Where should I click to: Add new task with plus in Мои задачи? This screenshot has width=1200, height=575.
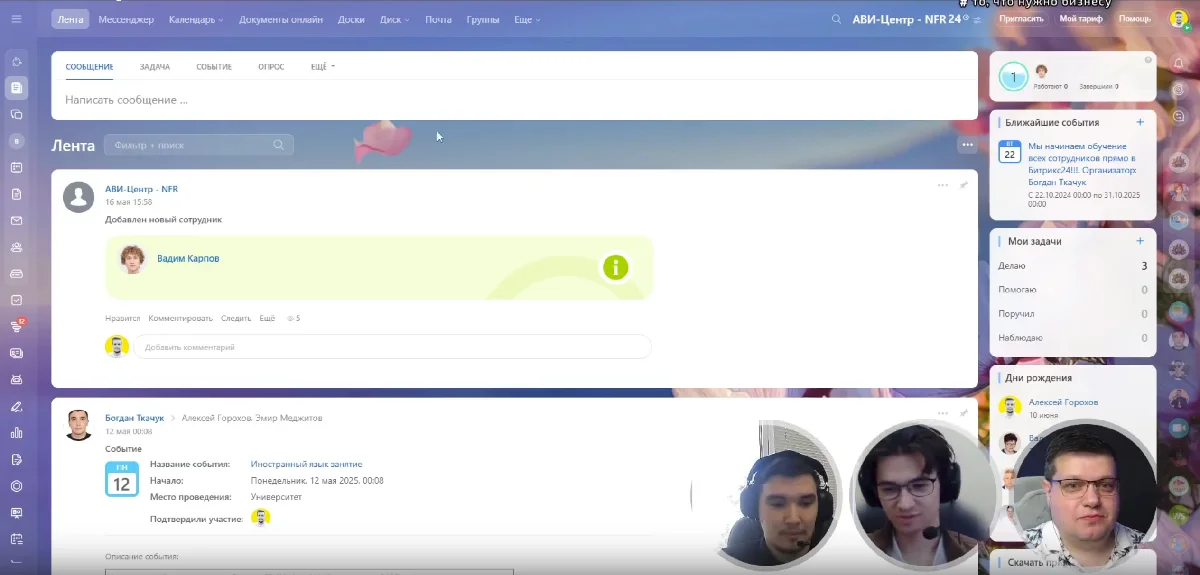(1140, 241)
